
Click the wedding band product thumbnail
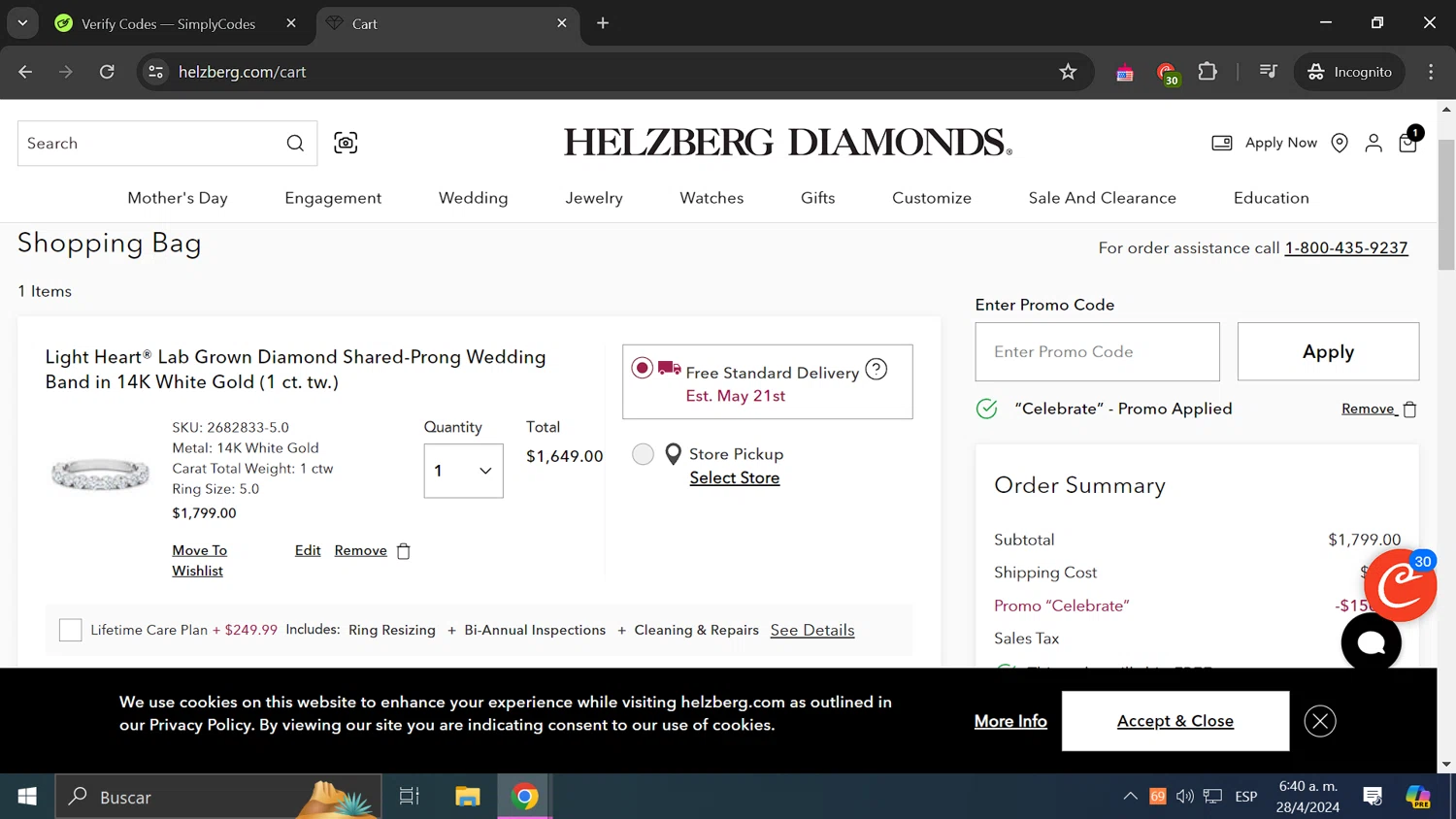100,474
